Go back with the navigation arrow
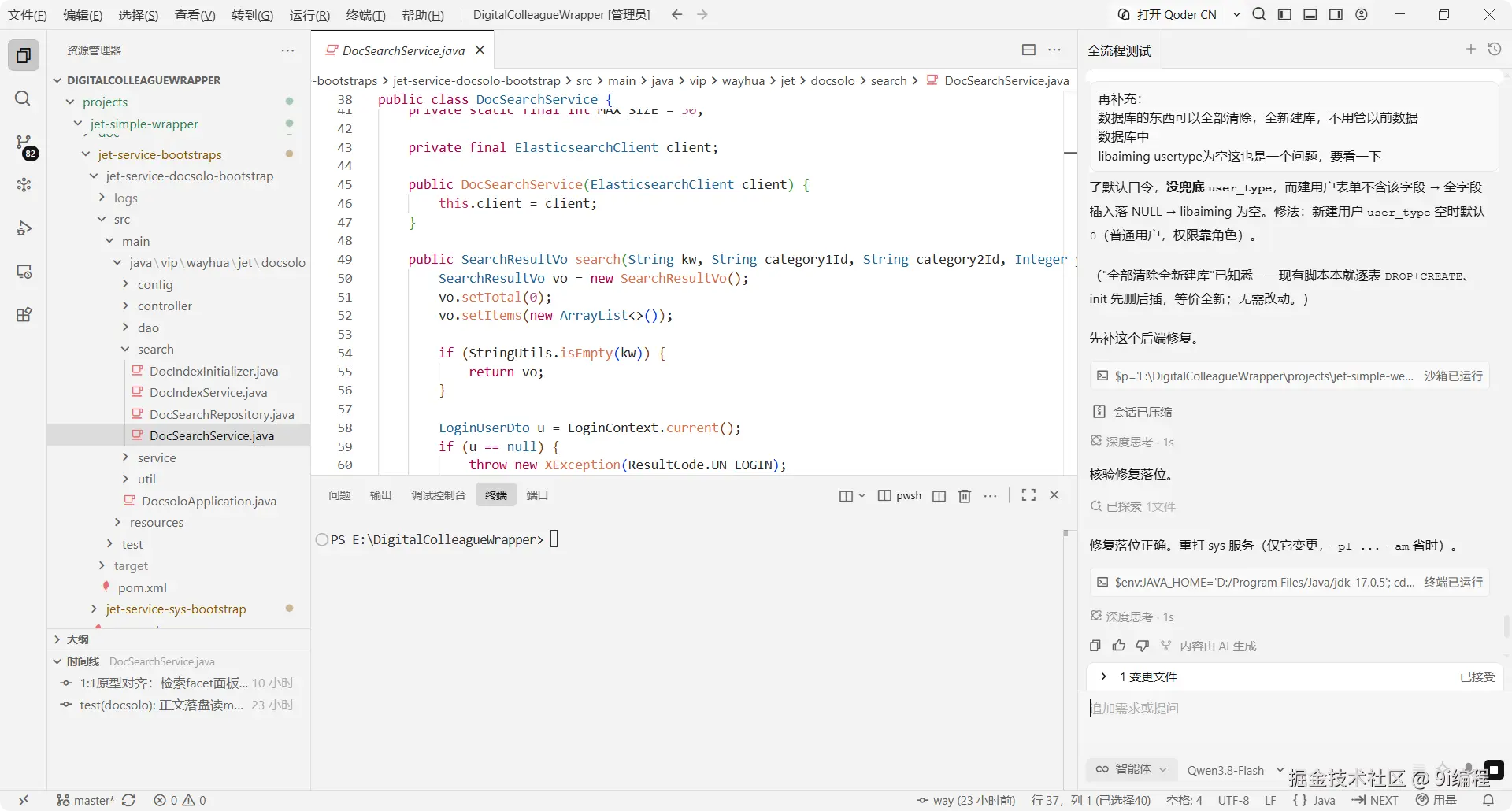 coord(676,14)
